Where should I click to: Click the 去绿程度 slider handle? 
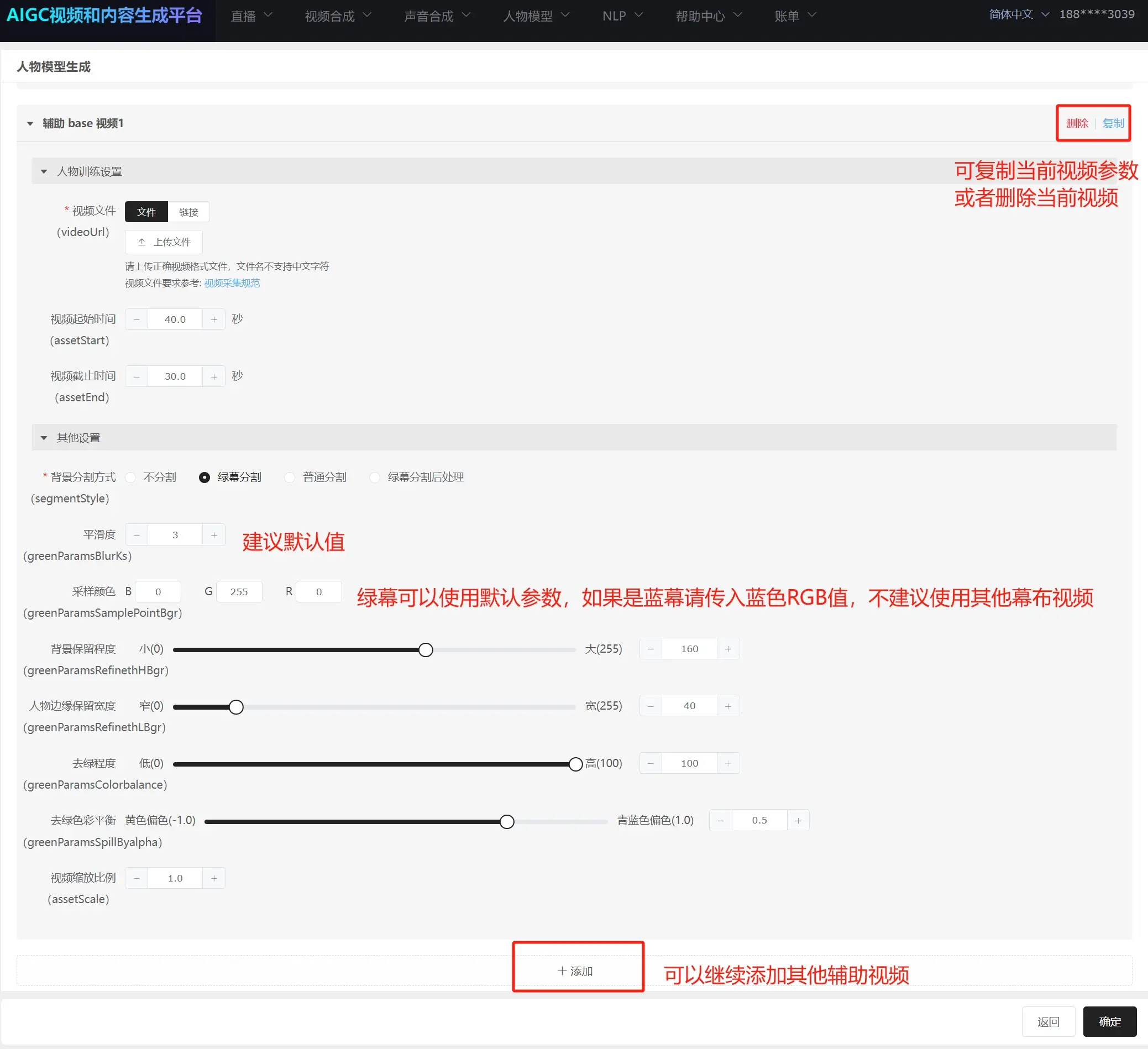point(575,764)
